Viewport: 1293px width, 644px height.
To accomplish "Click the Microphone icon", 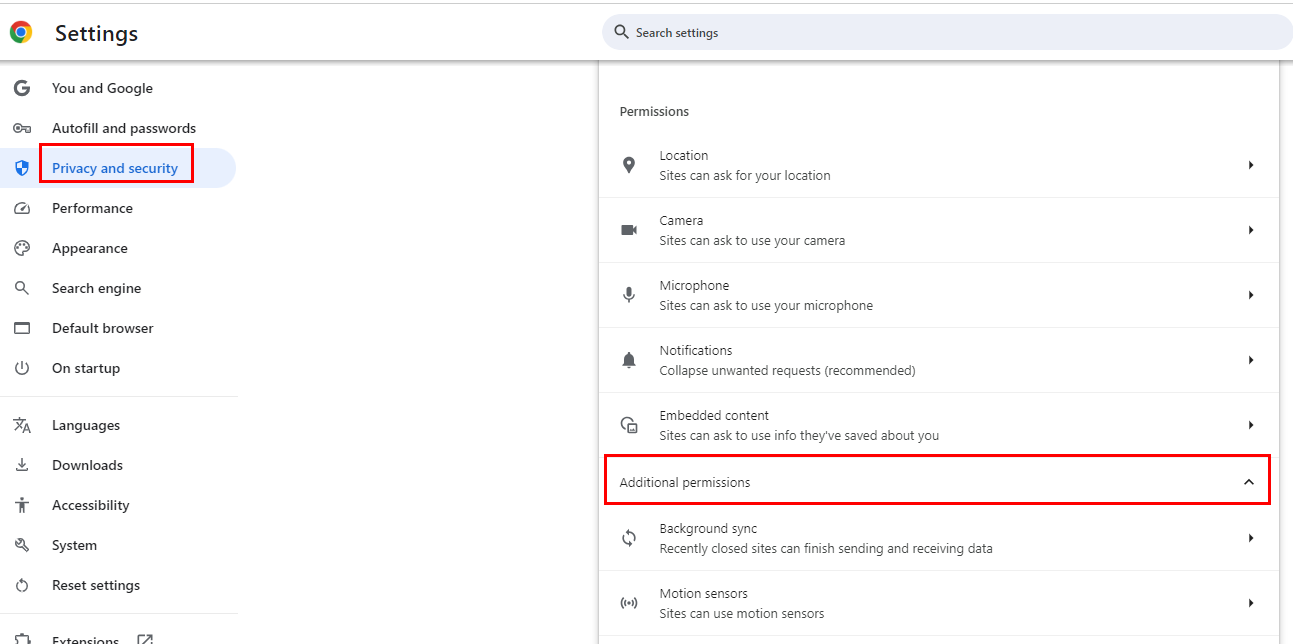I will (629, 295).
